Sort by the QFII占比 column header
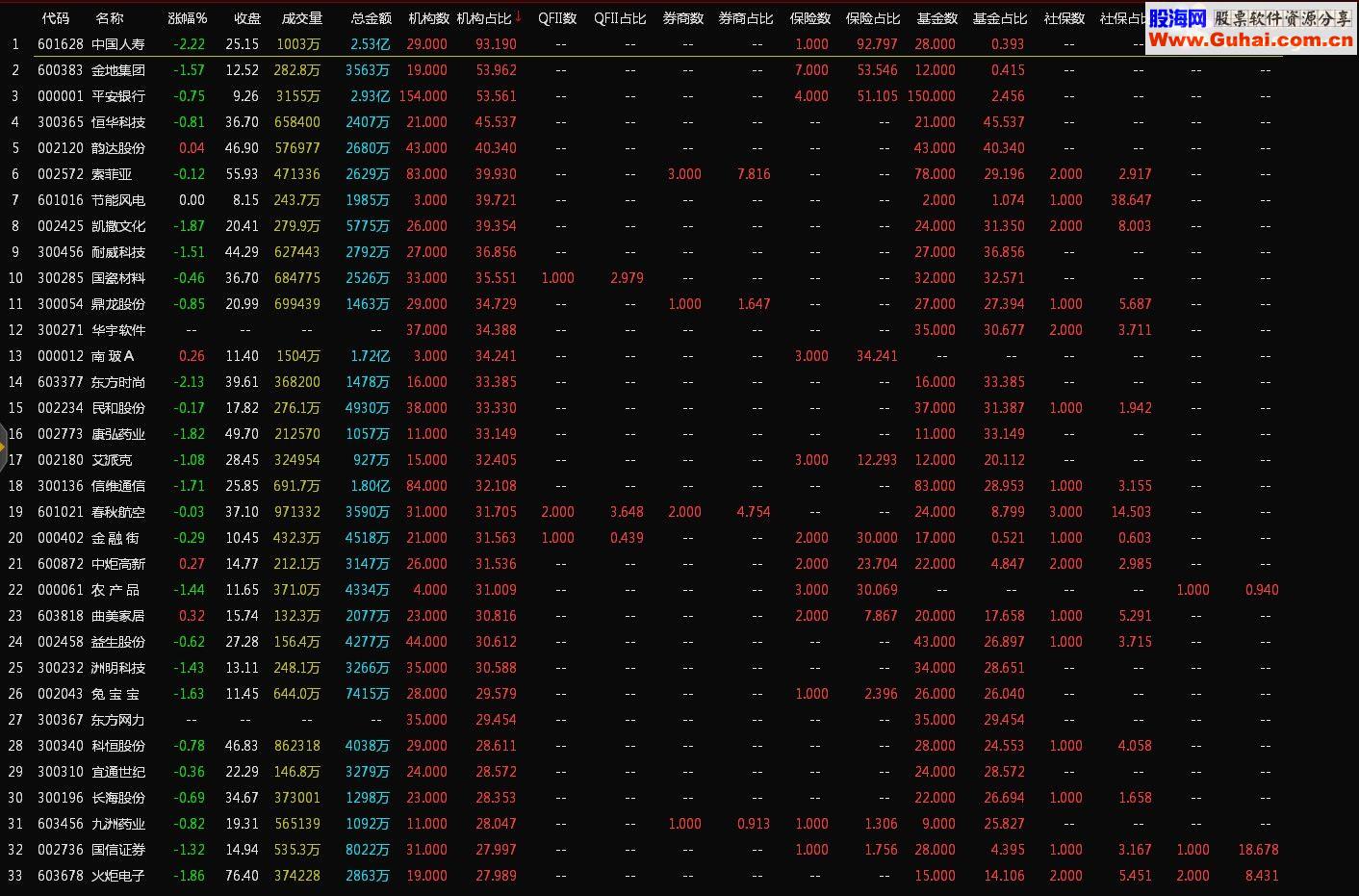Screen dimensions: 1359x896 coord(620,18)
